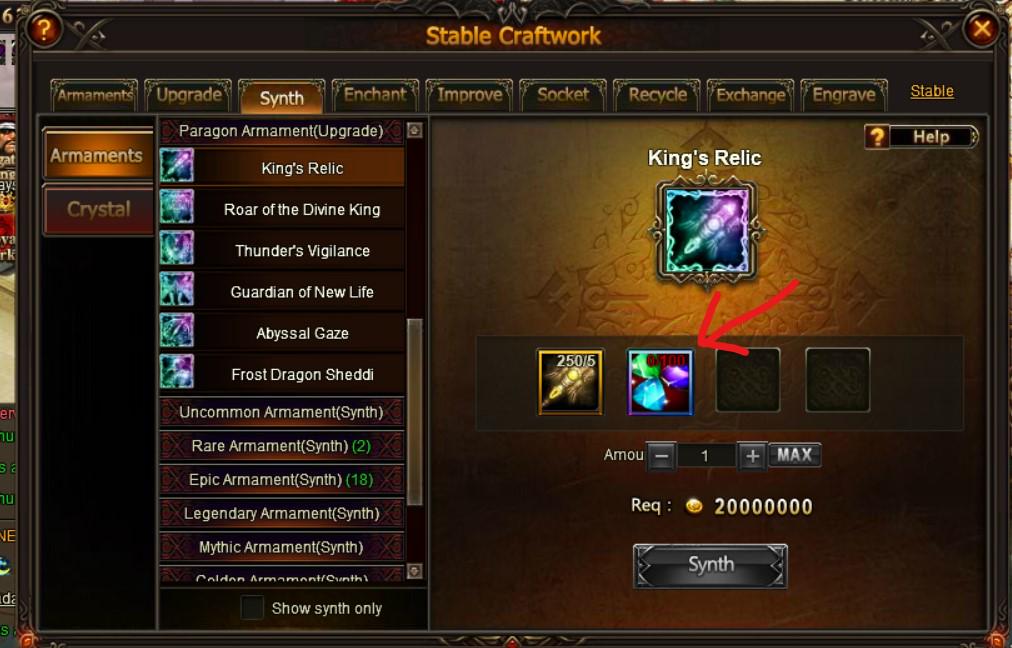Select the golden material slot showing 250/5

pos(571,382)
